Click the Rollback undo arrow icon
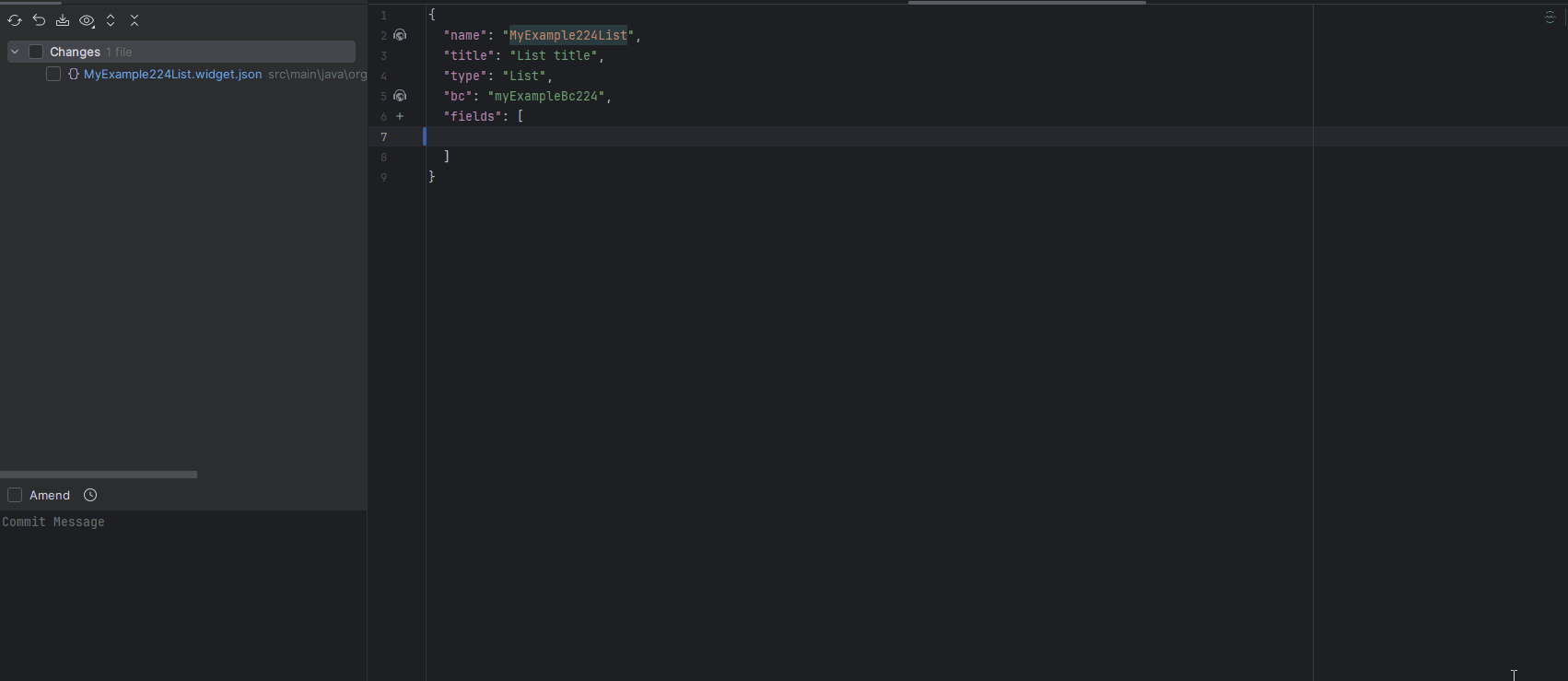Image resolution: width=1568 pixels, height=681 pixels. (x=39, y=20)
